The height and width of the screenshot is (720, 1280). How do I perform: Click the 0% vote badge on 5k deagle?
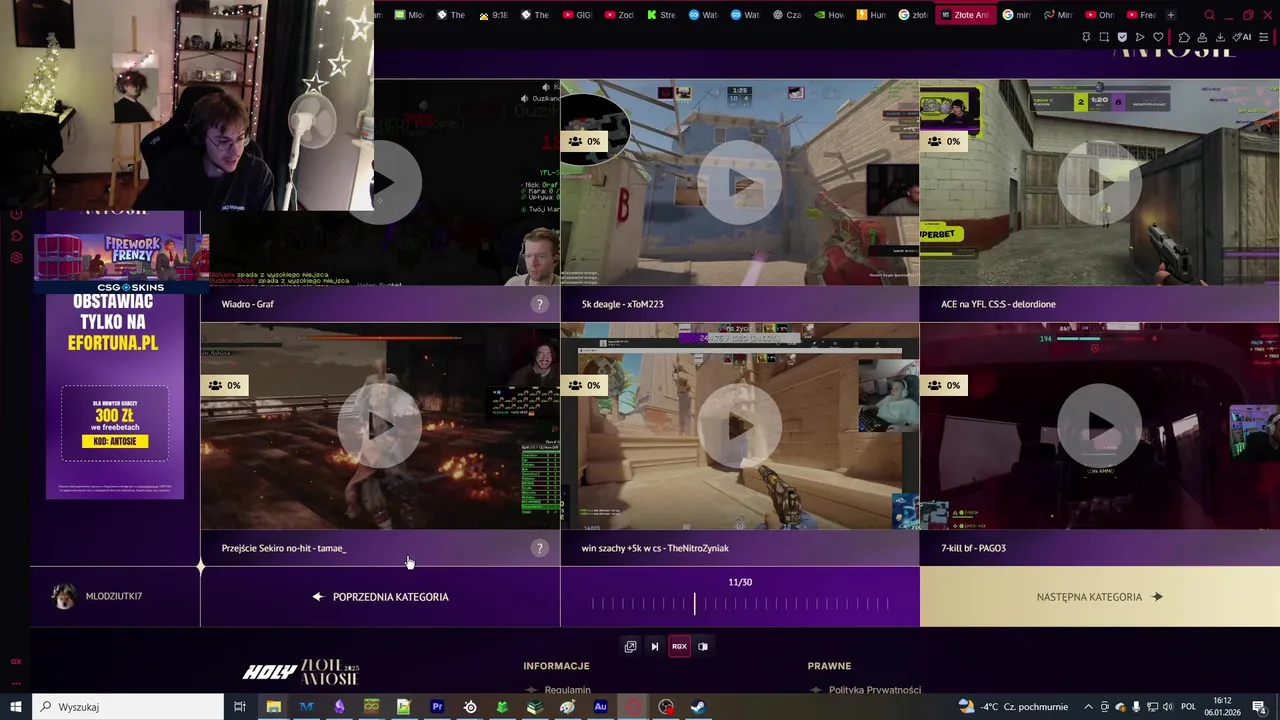point(584,141)
